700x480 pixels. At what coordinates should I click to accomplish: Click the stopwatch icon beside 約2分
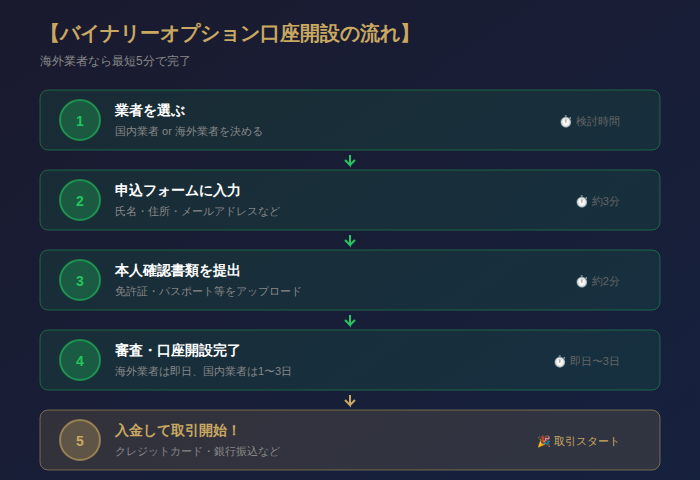581,281
